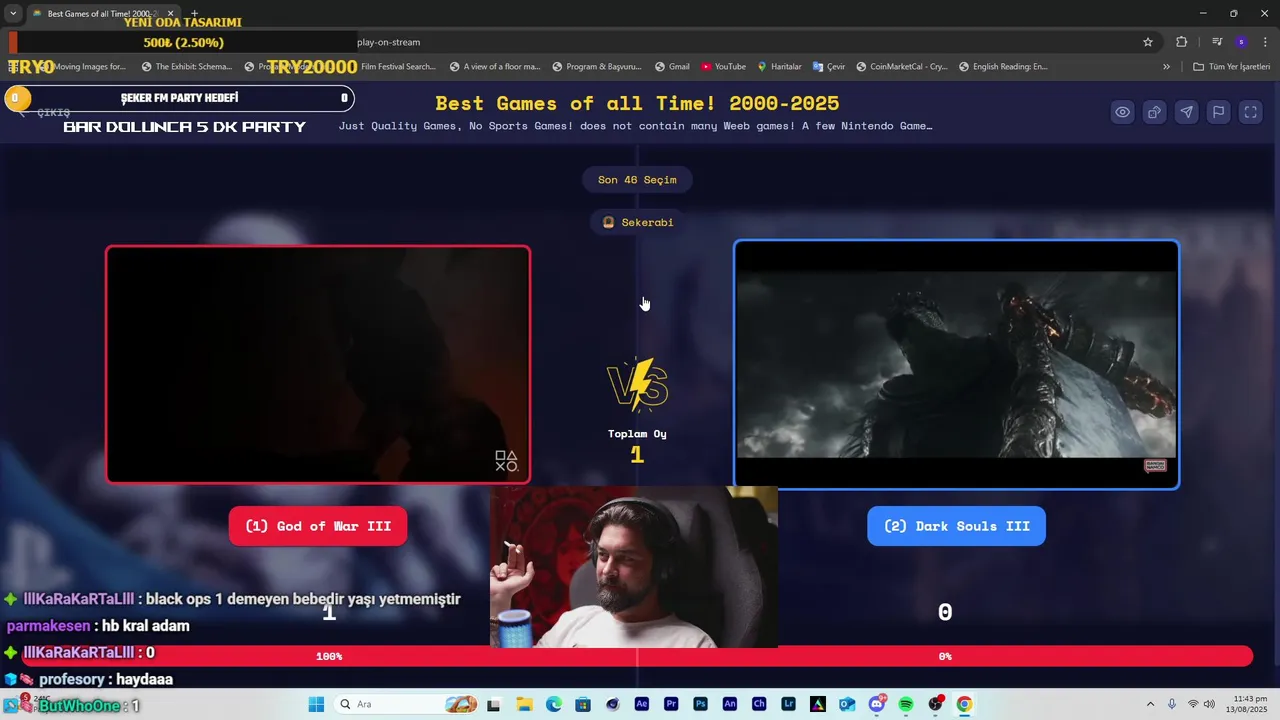The width and height of the screenshot is (1280, 720).
Task: Close the Best Games of all Time tab
Action: [170, 14]
